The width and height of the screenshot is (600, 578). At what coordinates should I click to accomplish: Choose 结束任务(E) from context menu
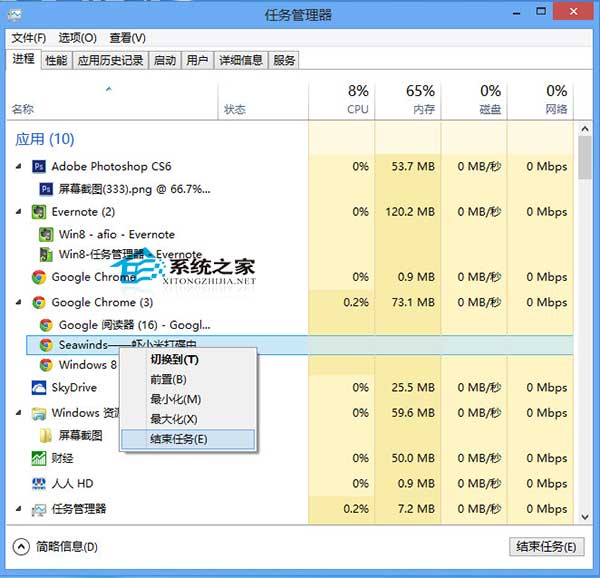pyautogui.click(x=188, y=439)
